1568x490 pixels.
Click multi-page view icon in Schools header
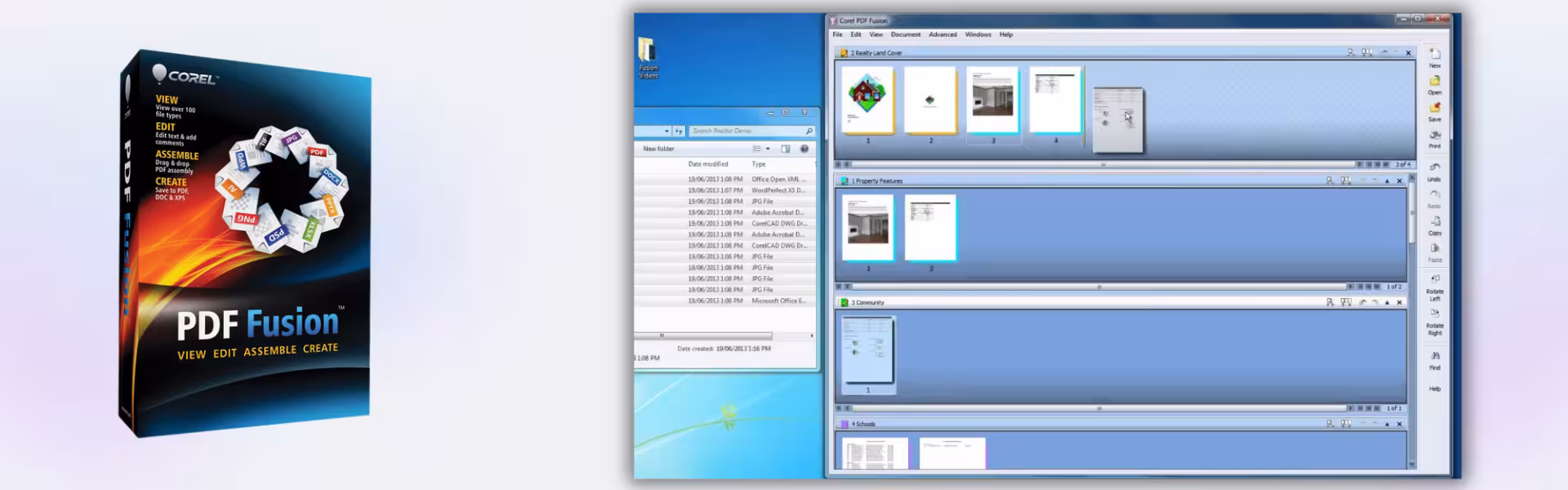click(x=1346, y=424)
